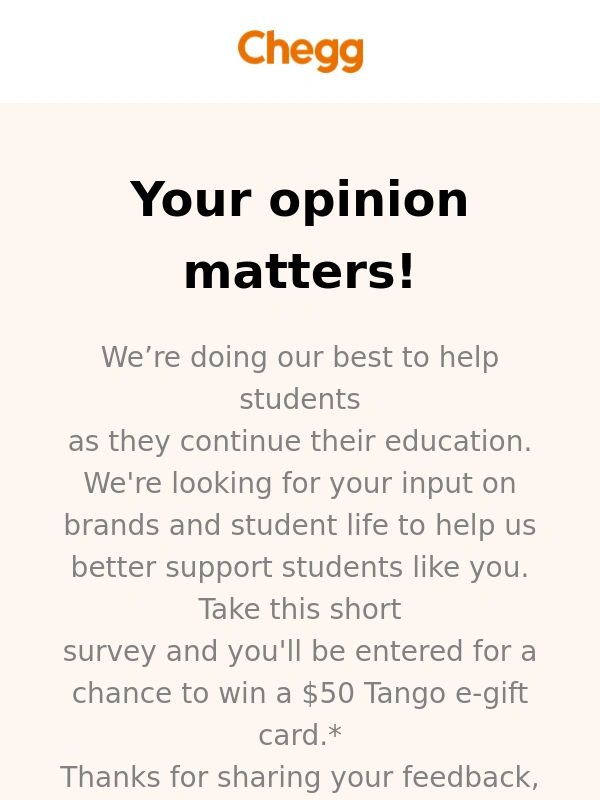The width and height of the screenshot is (600, 800).
Task: Click the phrase "student life to help us"
Action: point(384,526)
